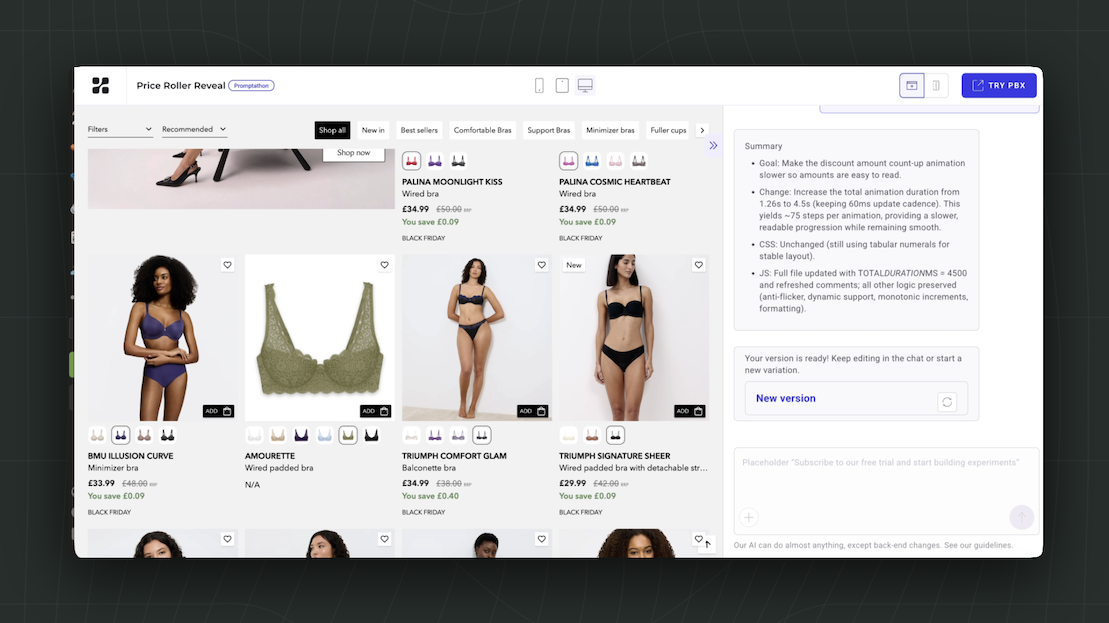Screen dimensions: 1109x623
Task: Favorite the BMU Illusion Curve bra
Action: click(227, 265)
